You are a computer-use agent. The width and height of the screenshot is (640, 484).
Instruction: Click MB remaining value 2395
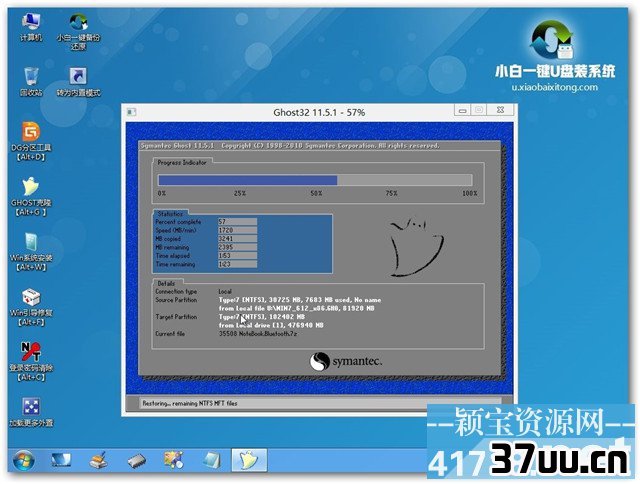coord(238,247)
